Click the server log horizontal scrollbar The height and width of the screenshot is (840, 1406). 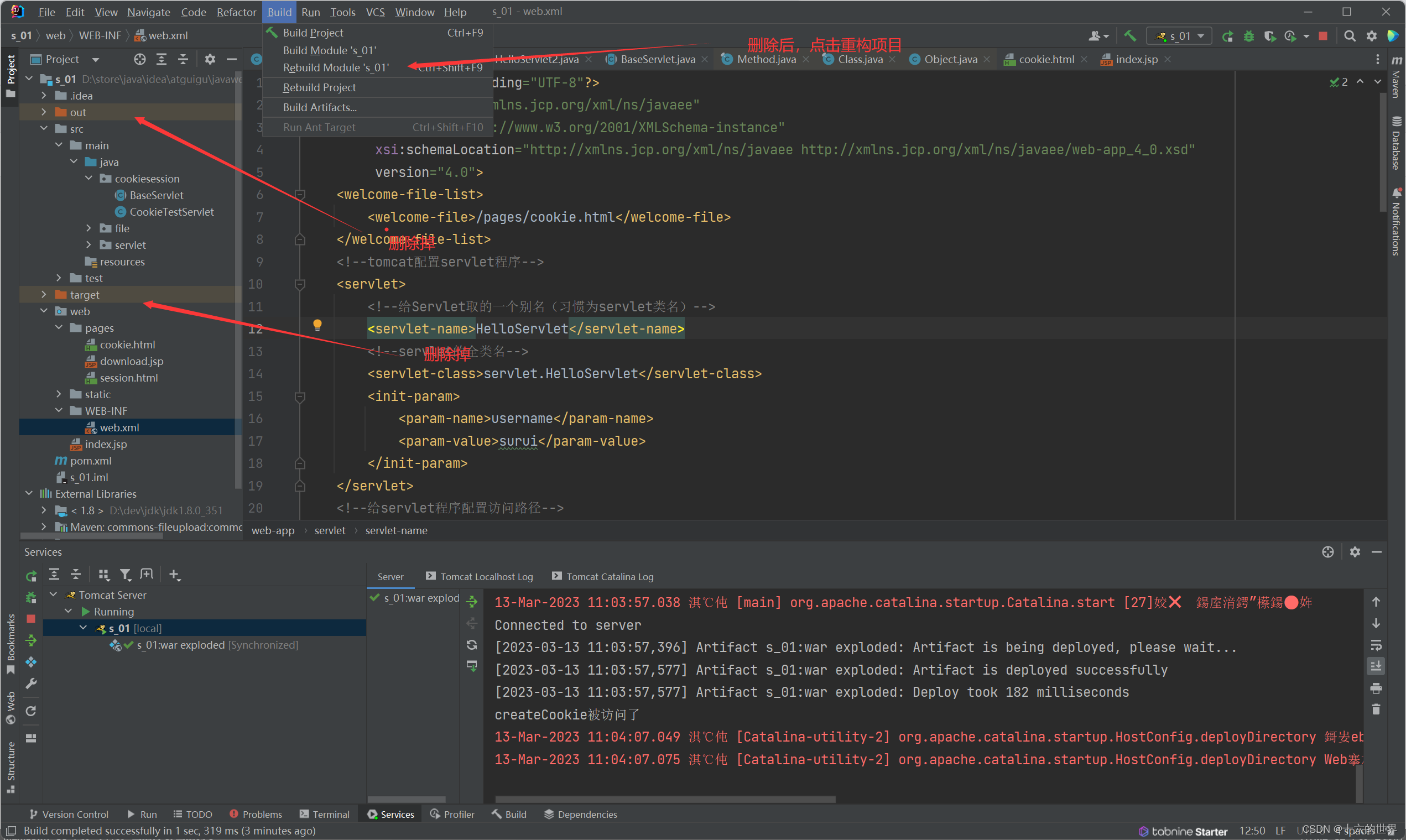pyautogui.click(x=665, y=800)
